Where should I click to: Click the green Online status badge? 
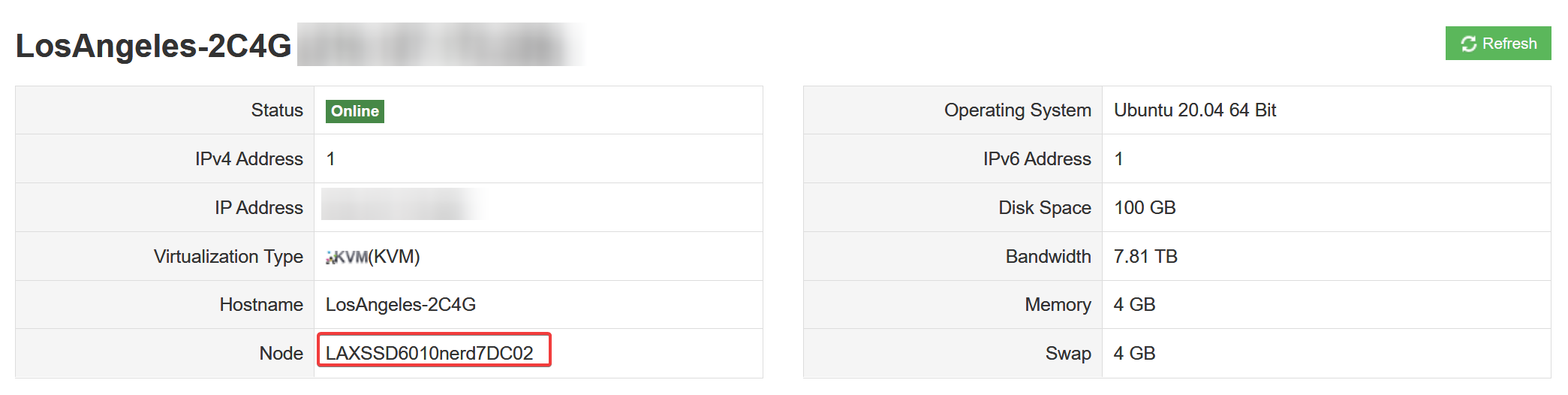coord(354,111)
